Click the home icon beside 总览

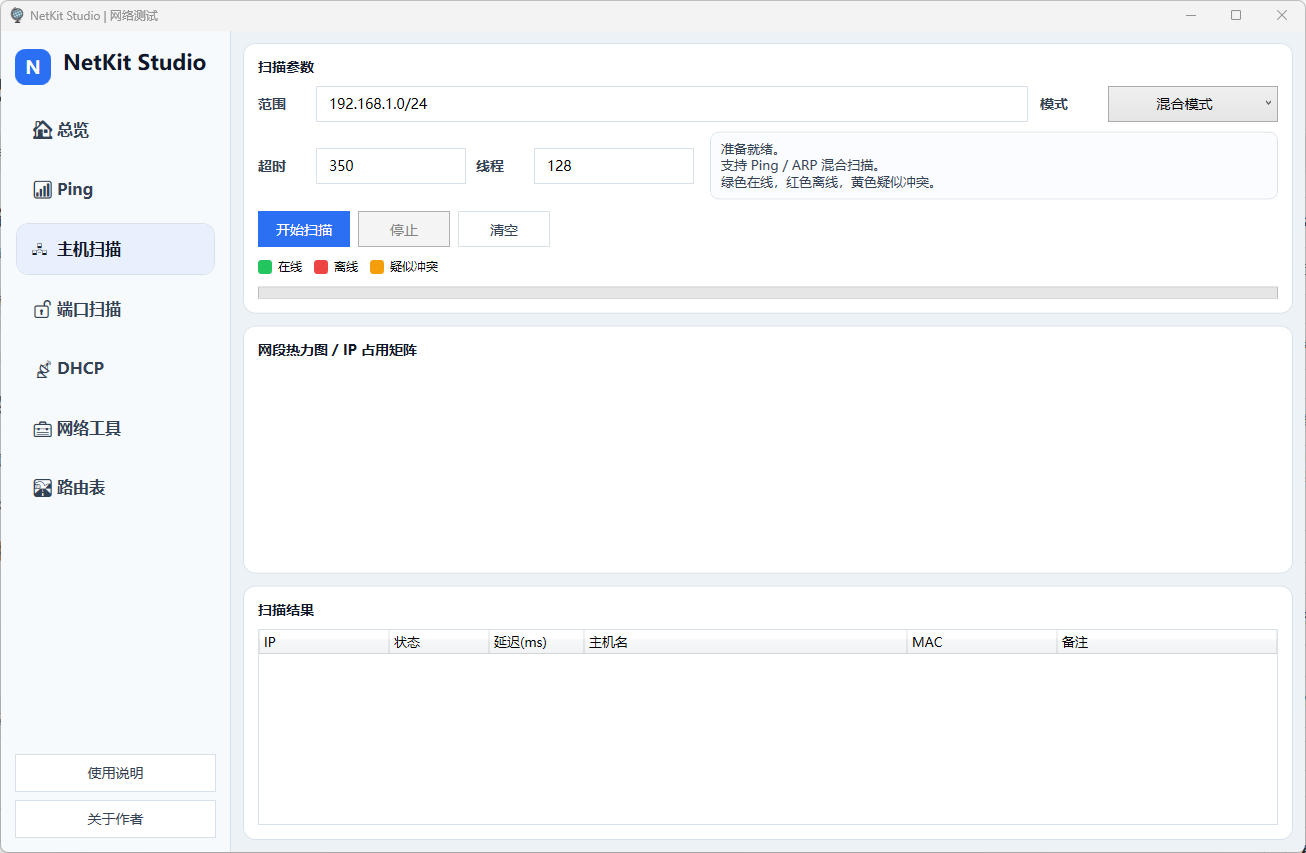click(x=42, y=130)
